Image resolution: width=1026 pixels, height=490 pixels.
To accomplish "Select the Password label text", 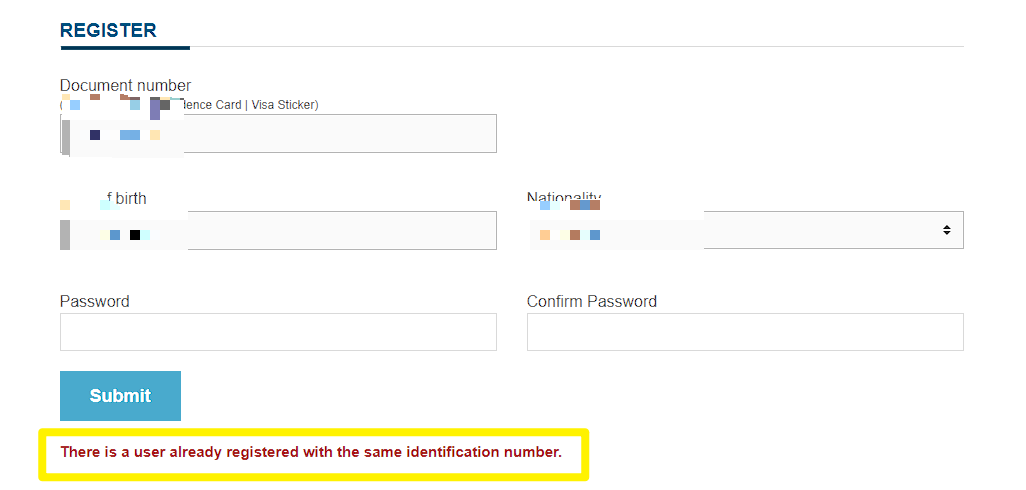I will pyautogui.click(x=95, y=301).
